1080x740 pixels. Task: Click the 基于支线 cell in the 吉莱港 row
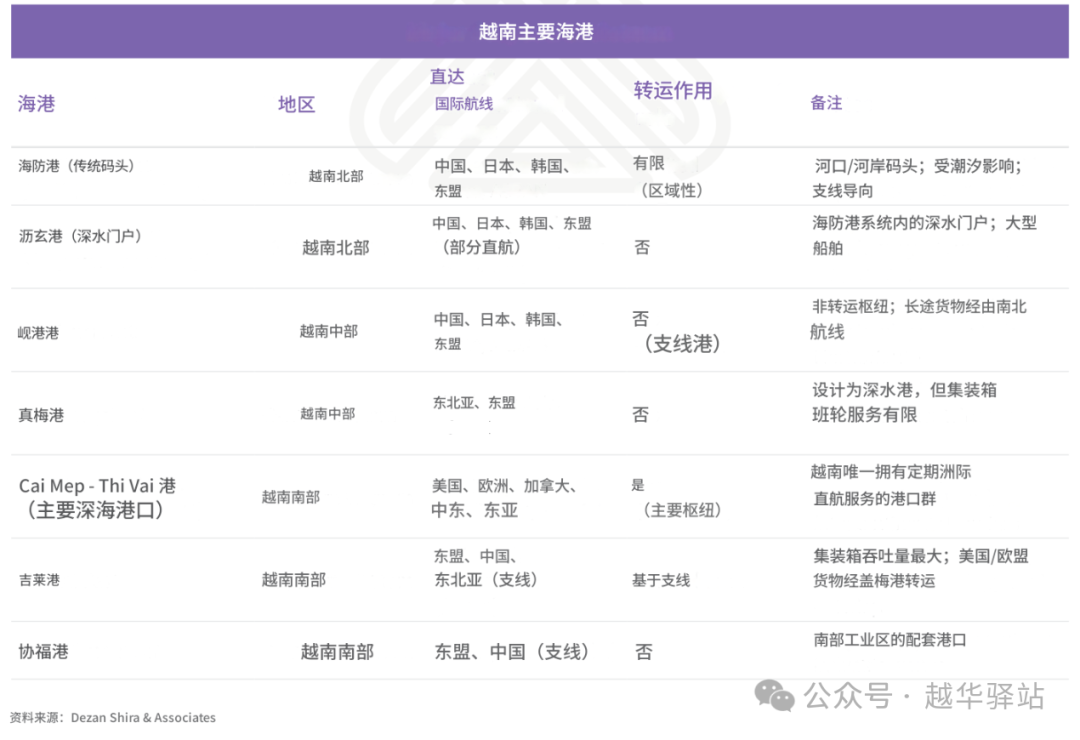(x=661, y=581)
